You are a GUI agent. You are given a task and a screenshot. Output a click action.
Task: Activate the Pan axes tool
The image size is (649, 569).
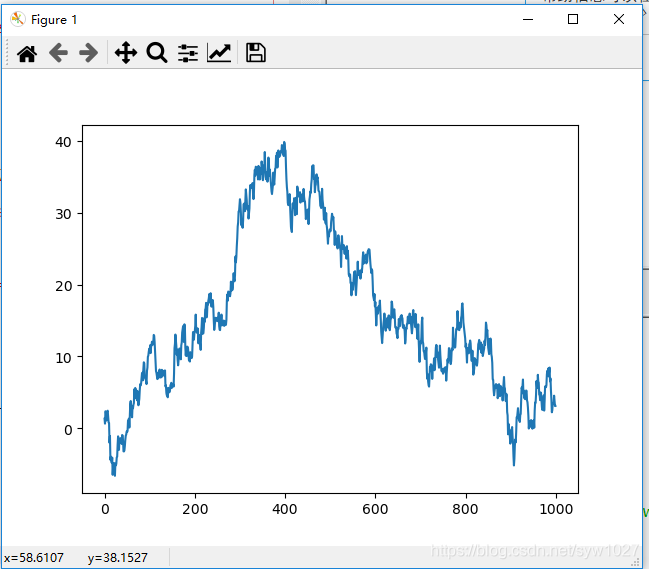point(126,53)
